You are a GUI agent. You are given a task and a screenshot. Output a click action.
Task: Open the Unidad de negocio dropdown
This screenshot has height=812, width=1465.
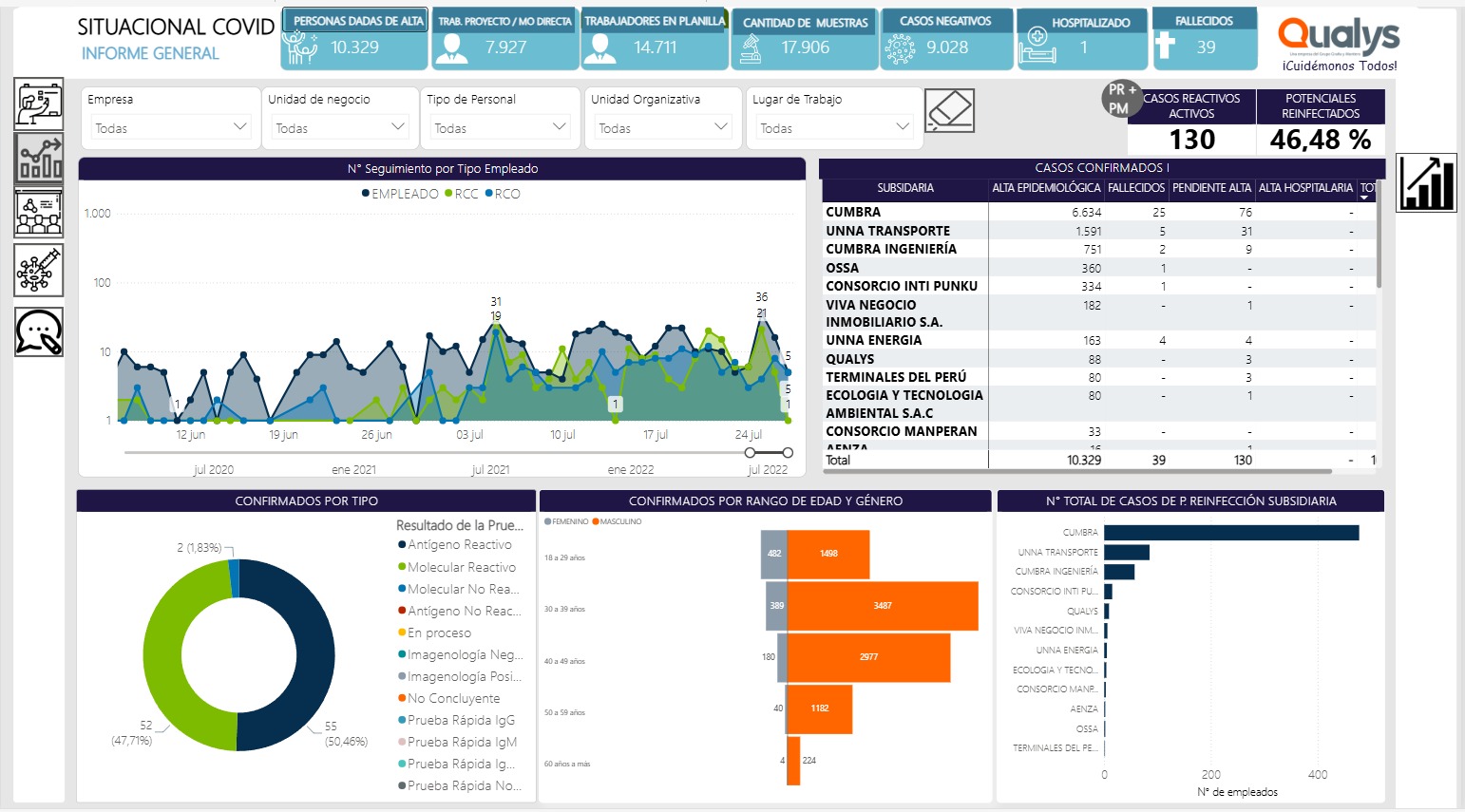pyautogui.click(x=341, y=127)
